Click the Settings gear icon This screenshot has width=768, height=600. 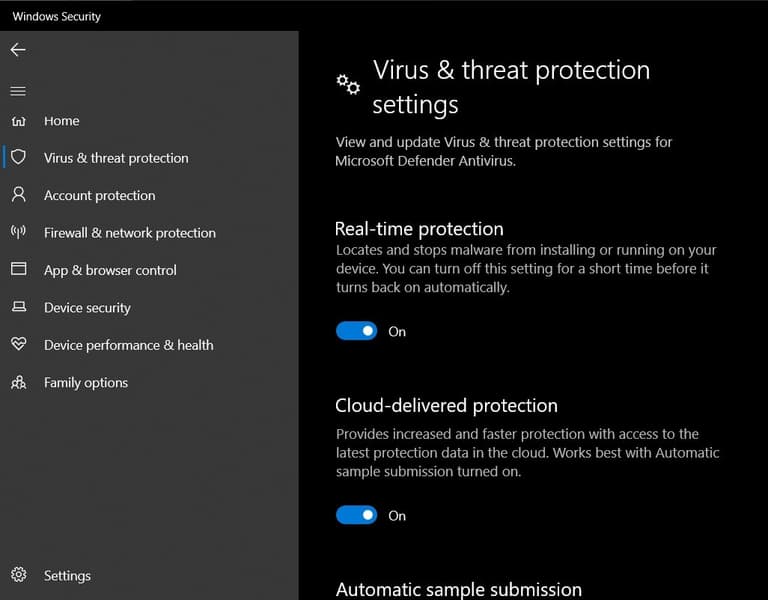click(x=18, y=575)
